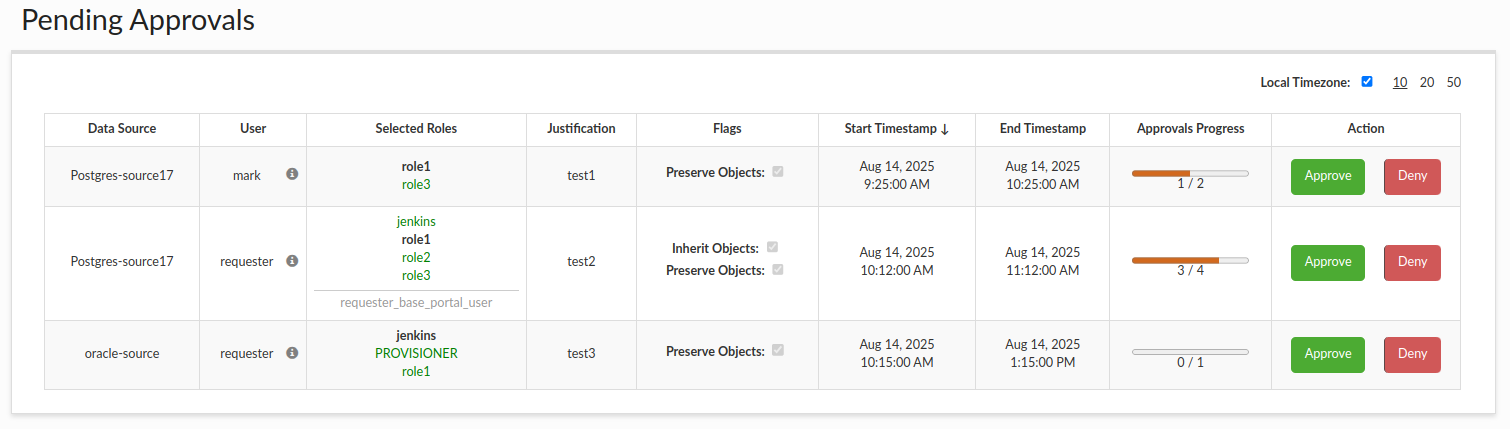
Task: Click the End Timestamp column header
Action: point(1042,129)
